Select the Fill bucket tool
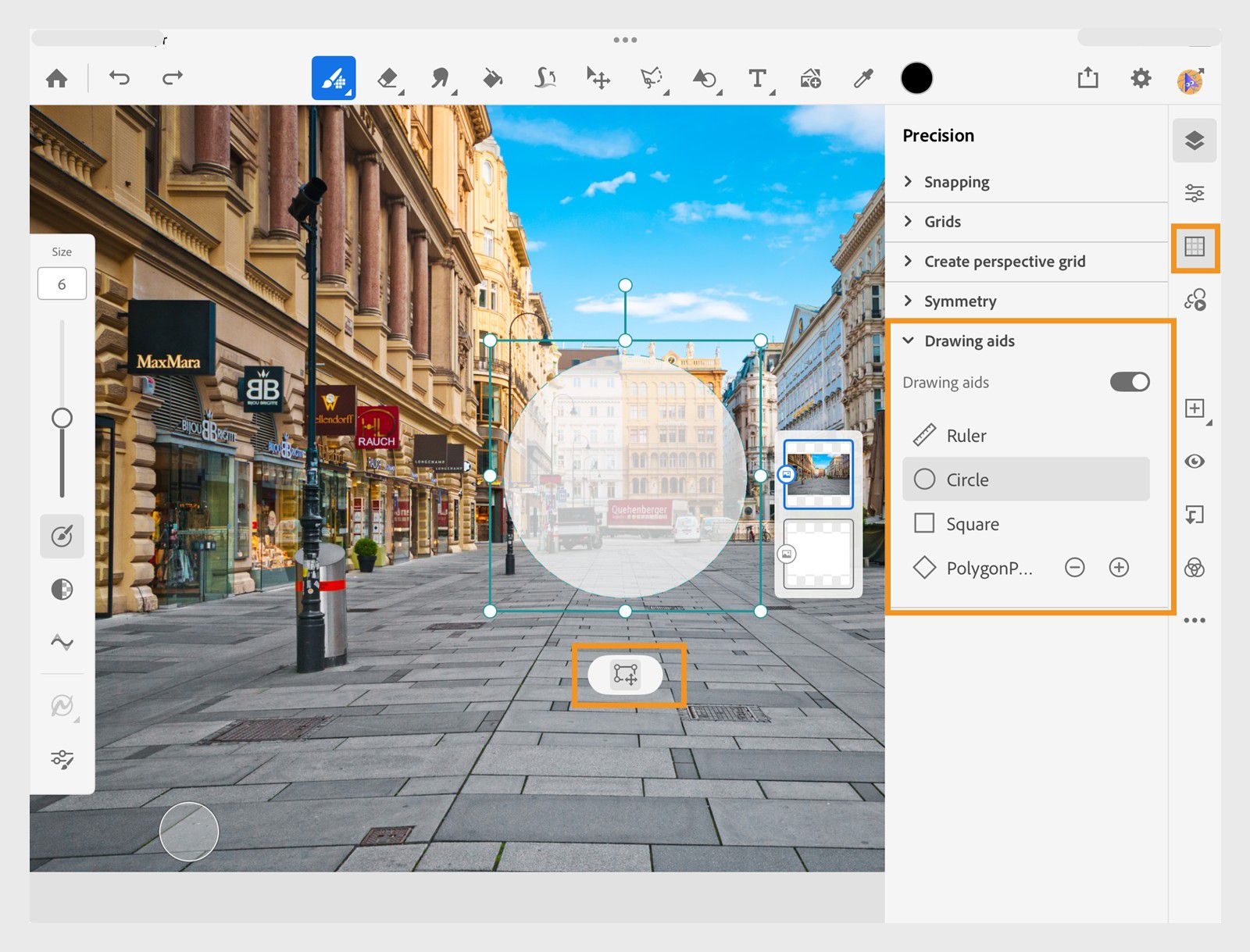This screenshot has width=1250, height=952. (493, 78)
